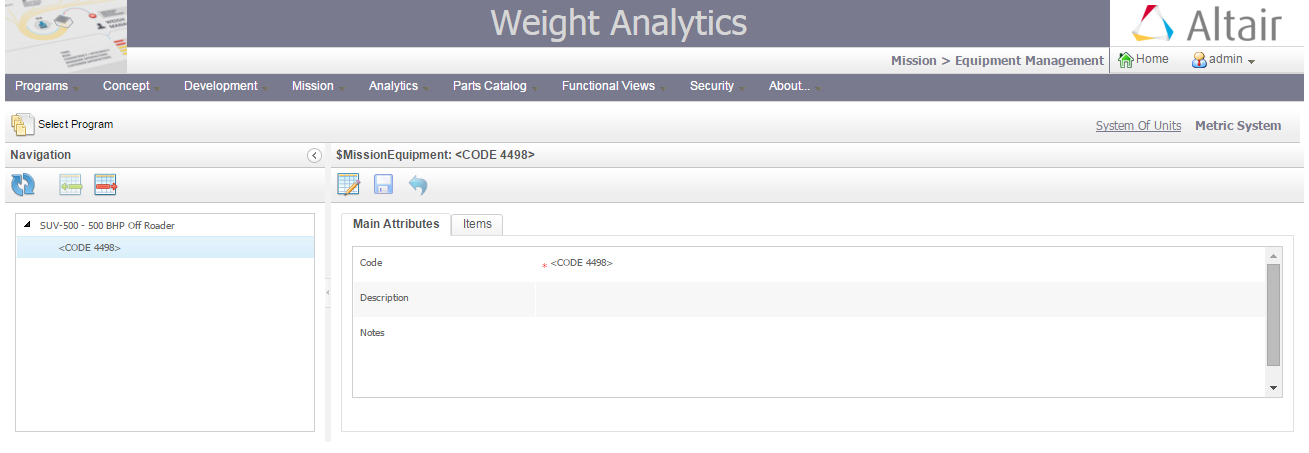Click the edit form icon
Image resolution: width=1309 pixels, height=453 pixels.
(349, 184)
